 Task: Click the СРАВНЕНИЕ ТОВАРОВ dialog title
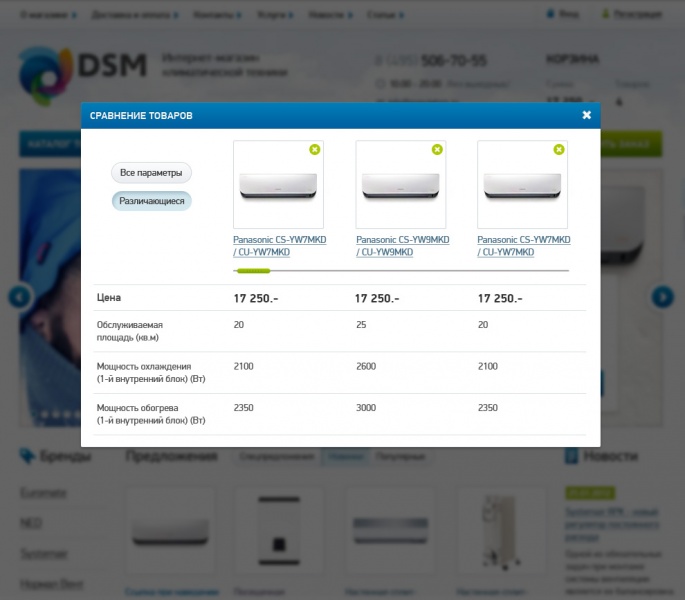[141, 115]
